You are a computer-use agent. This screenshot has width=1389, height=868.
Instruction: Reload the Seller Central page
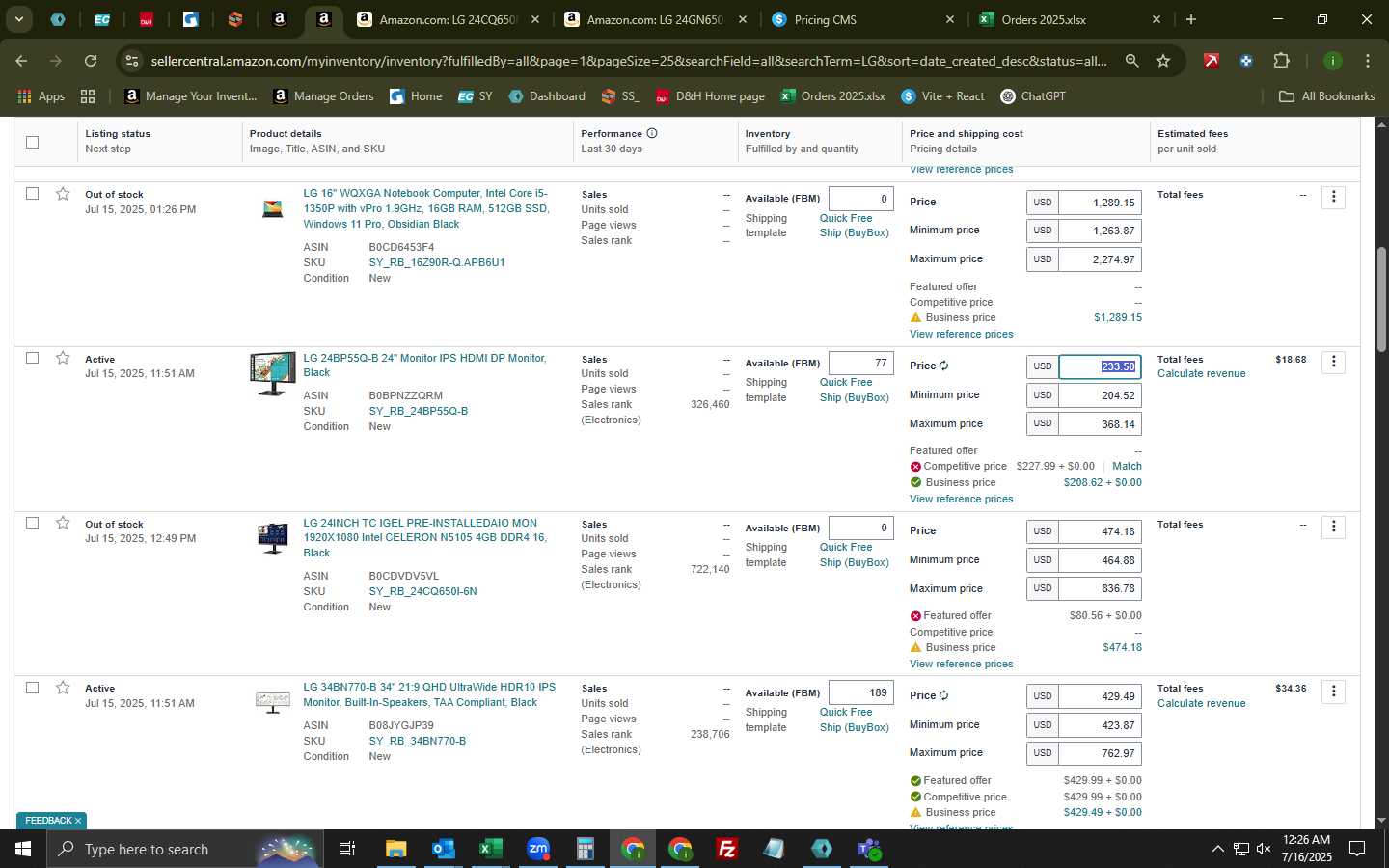point(91,61)
